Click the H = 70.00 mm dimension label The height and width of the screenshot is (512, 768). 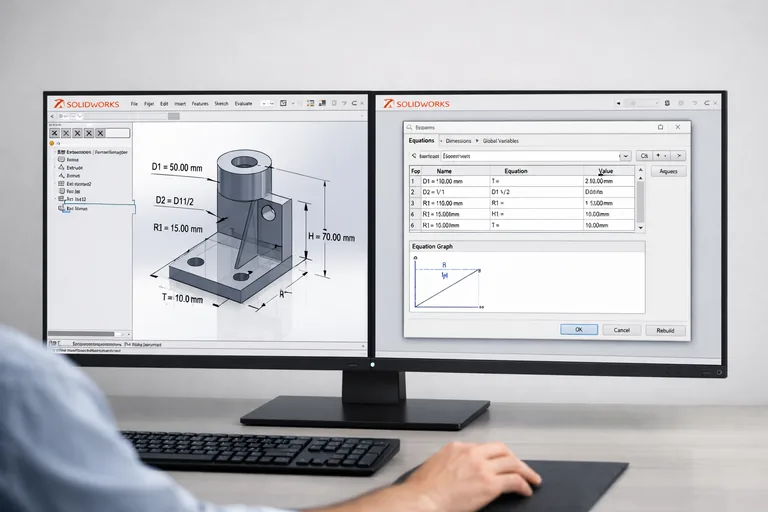(331, 237)
